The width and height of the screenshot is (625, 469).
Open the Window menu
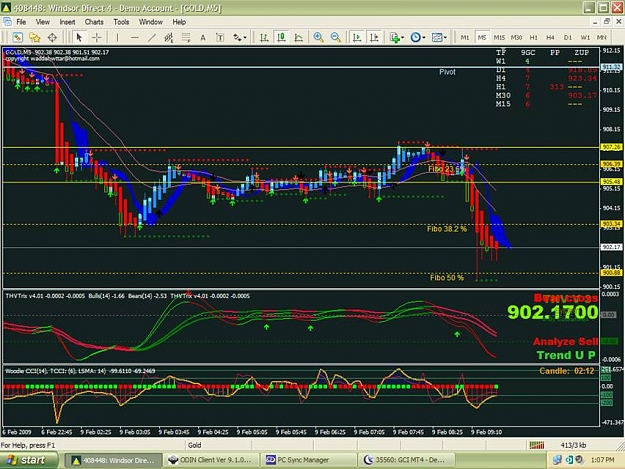click(151, 22)
